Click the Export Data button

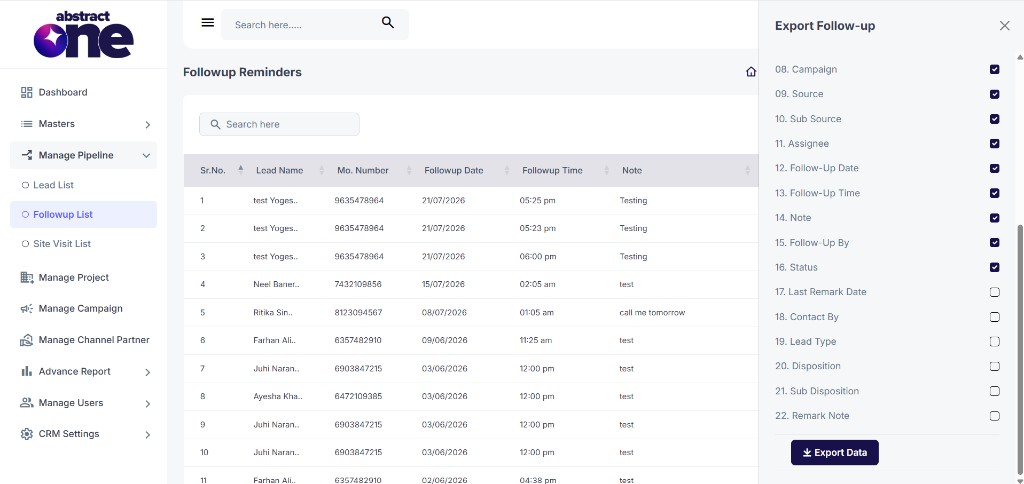click(x=835, y=453)
